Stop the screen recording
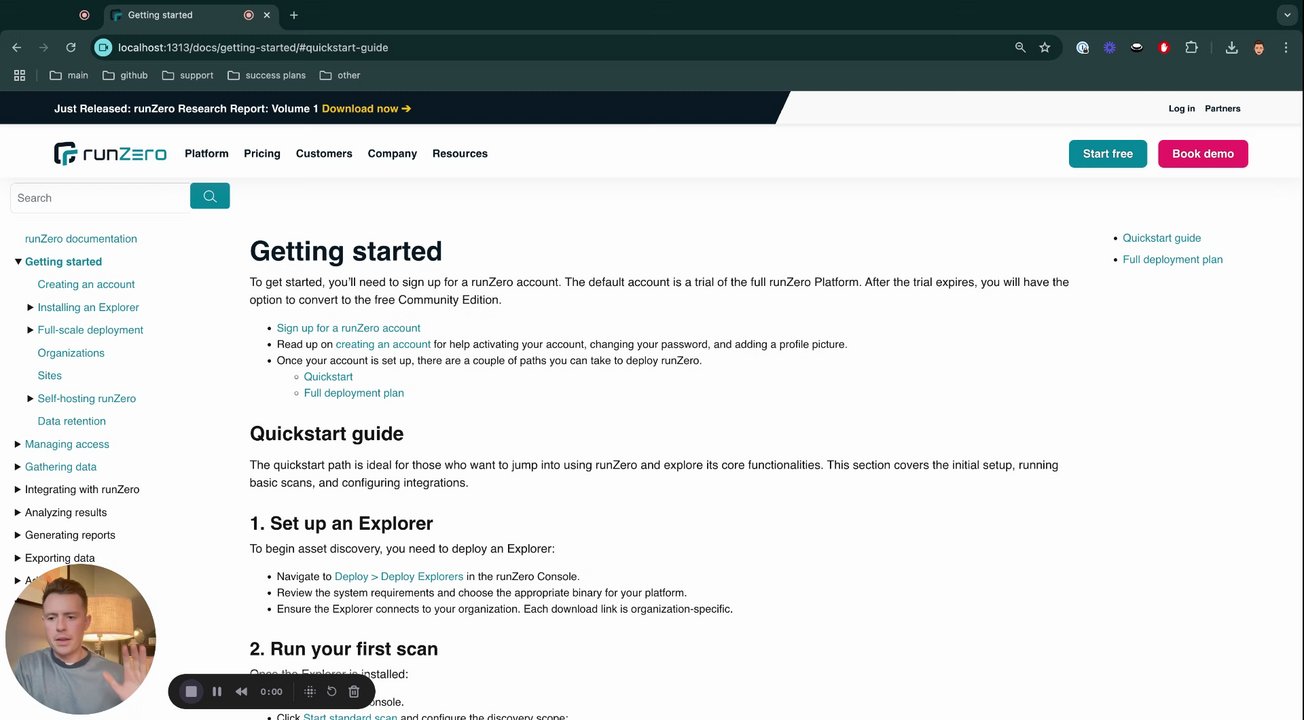 191,691
